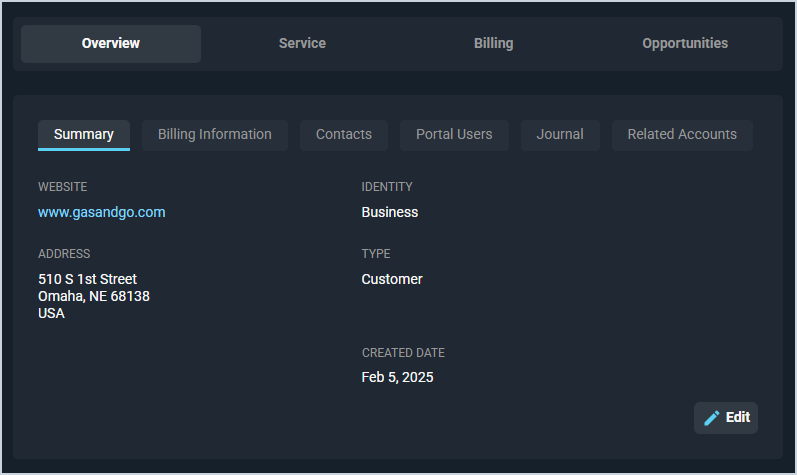Go to the Billing tab
This screenshot has height=475, width=797.
494,44
